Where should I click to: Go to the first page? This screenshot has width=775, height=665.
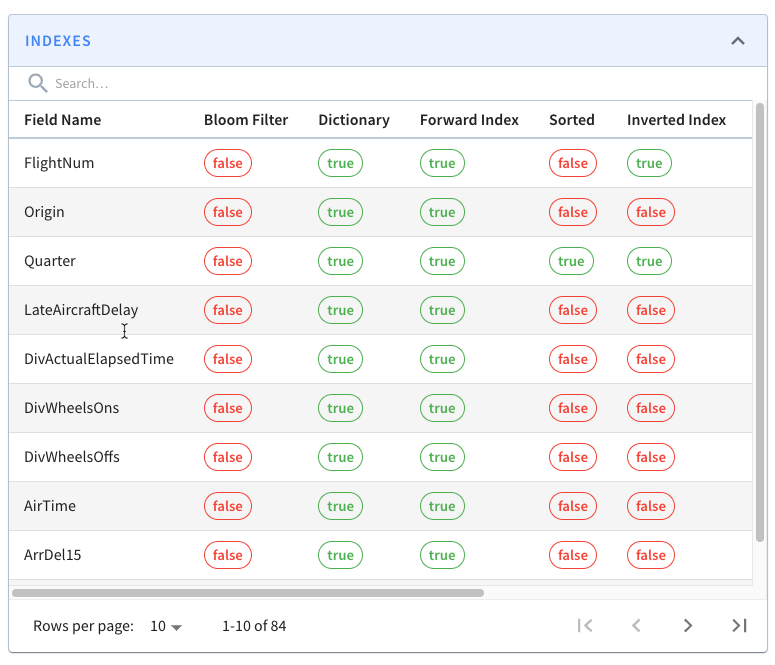pos(586,626)
